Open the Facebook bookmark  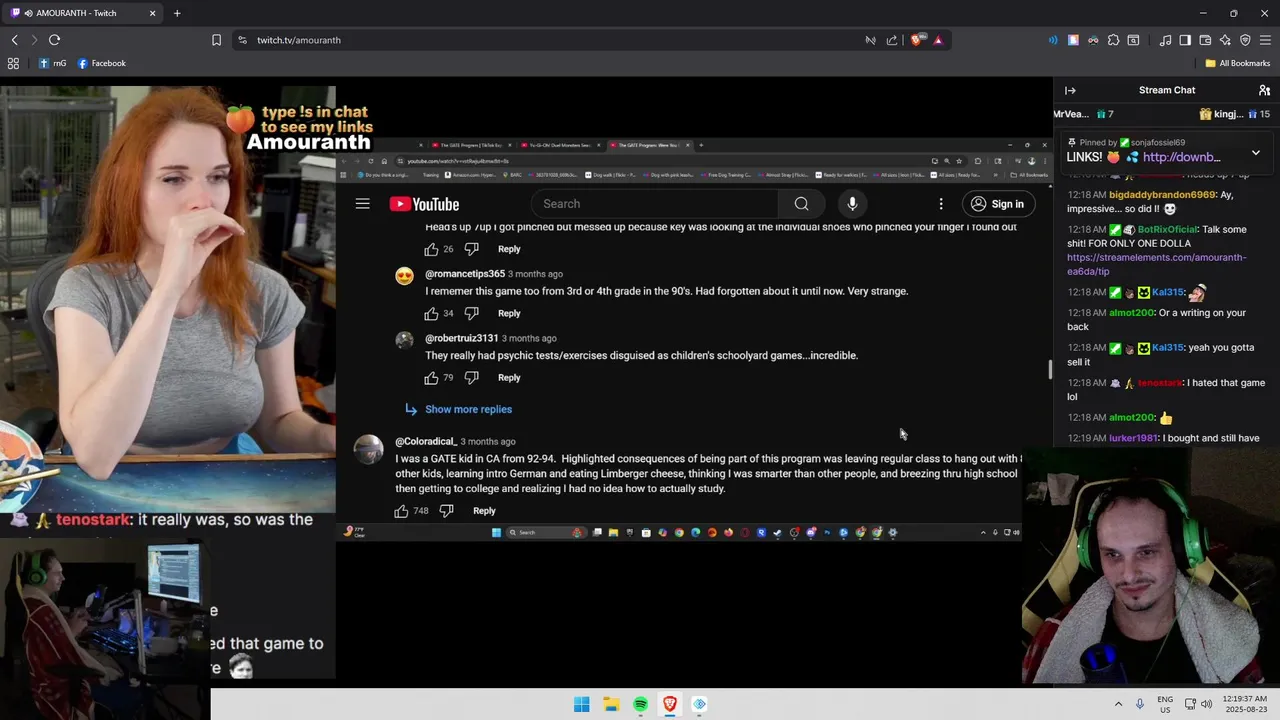pyautogui.click(x=102, y=63)
